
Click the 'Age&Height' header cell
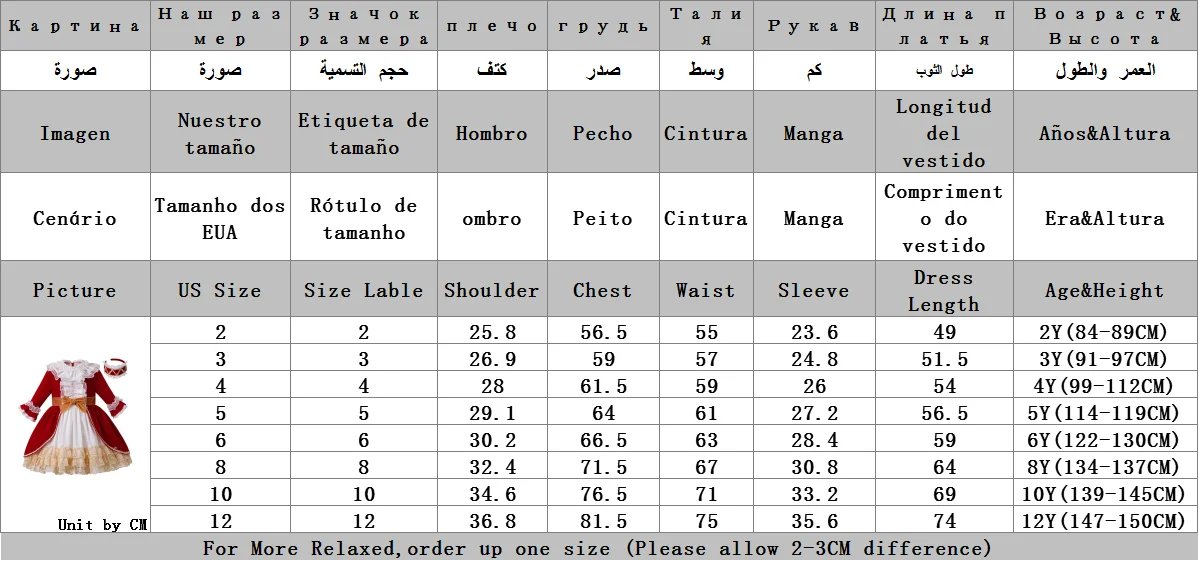1105,290
